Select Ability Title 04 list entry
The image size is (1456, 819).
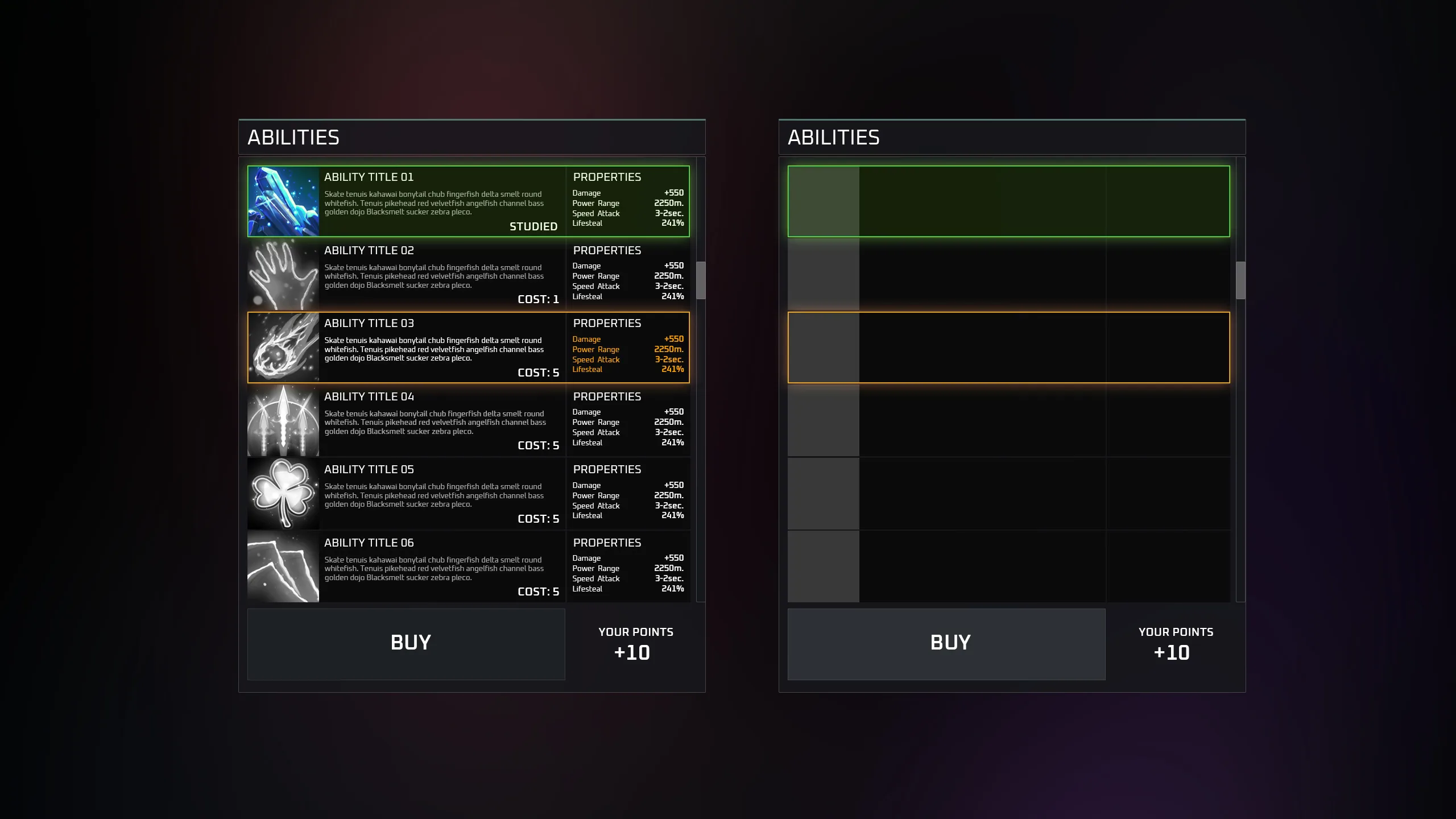[369, 396]
